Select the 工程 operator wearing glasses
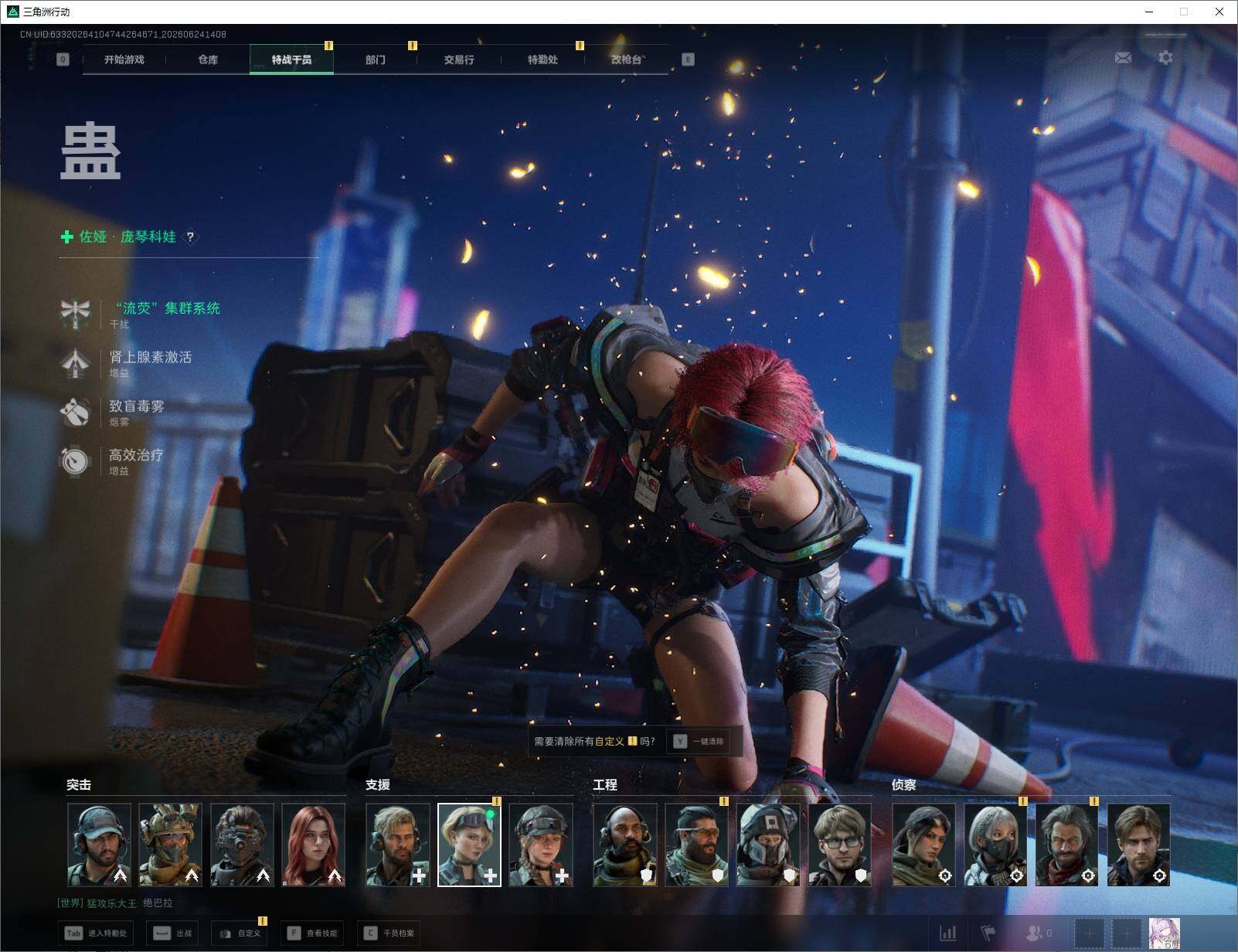Viewport: 1238px width, 952px height. pos(839,845)
